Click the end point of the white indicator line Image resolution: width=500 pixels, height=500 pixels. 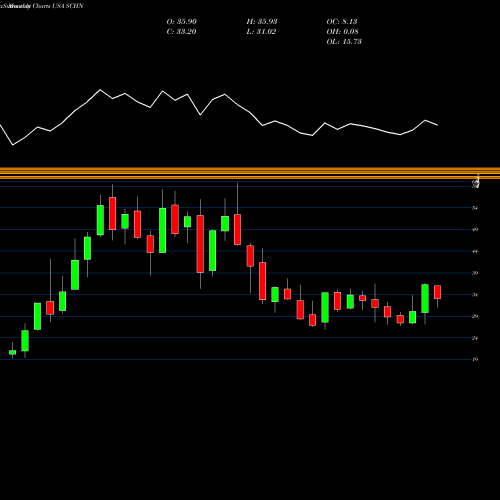coord(437,125)
